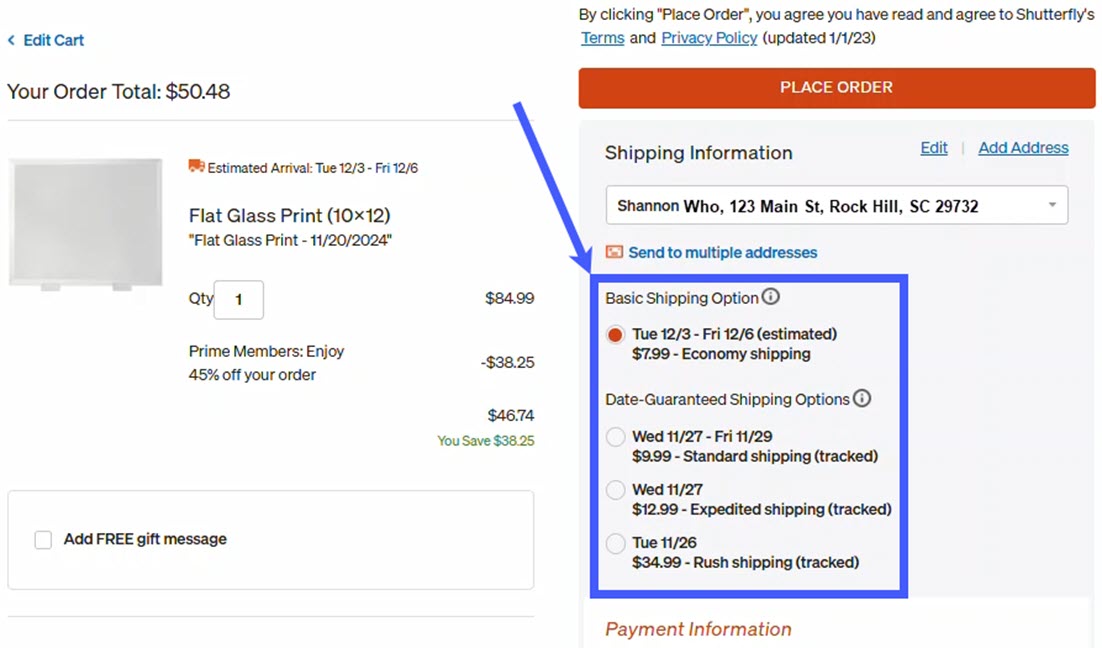
Task: Check the Add FREE gift message checkbox
Action: [43, 539]
